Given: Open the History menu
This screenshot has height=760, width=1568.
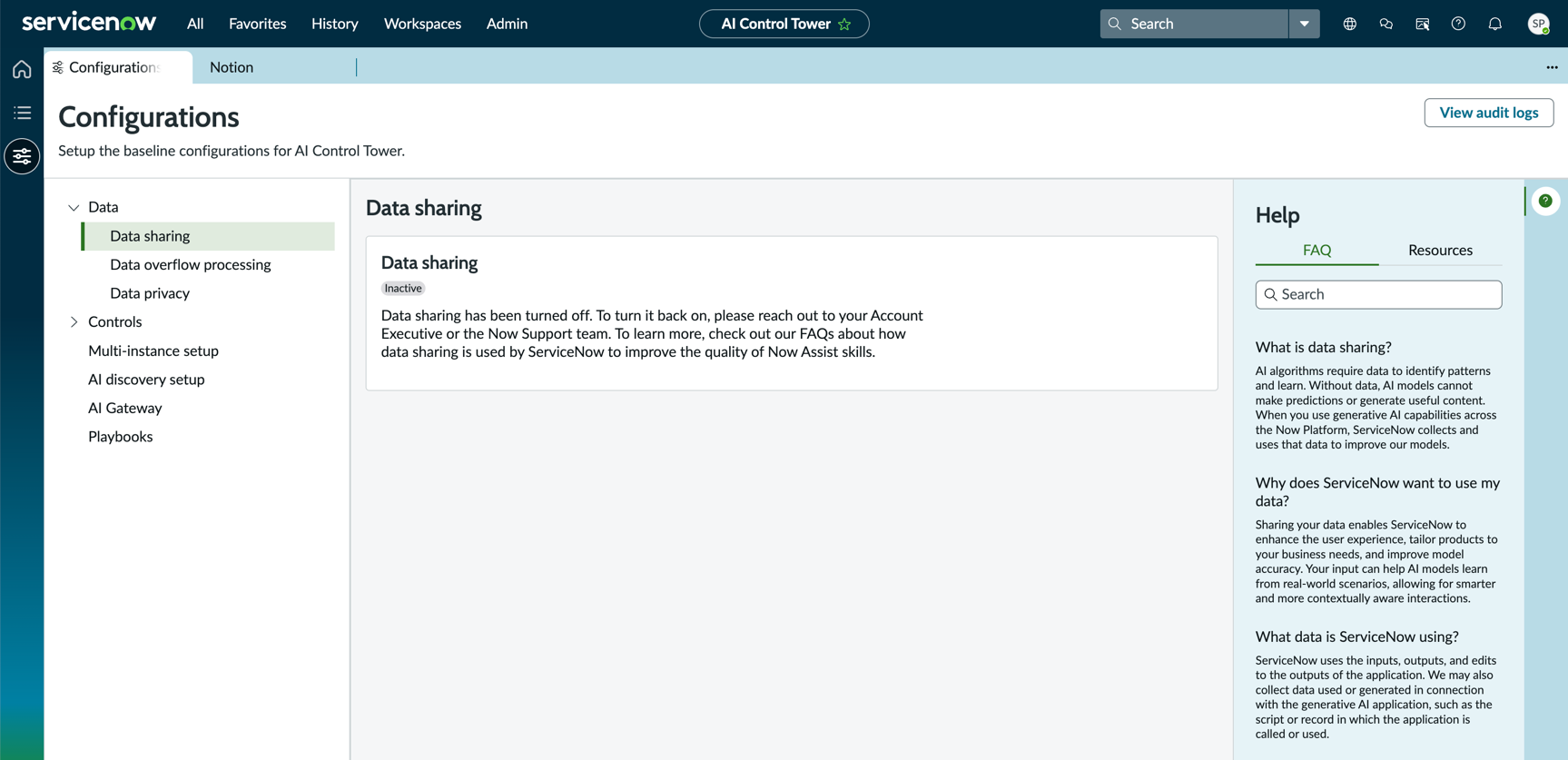Looking at the screenshot, I should 334,24.
